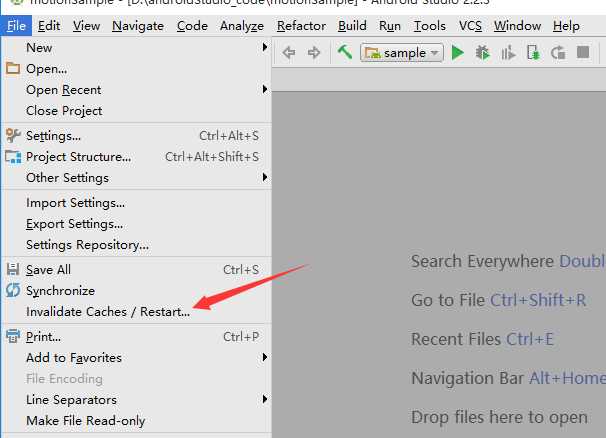606x438 pixels.
Task: Click the Back navigation arrow icon
Action: coord(289,52)
